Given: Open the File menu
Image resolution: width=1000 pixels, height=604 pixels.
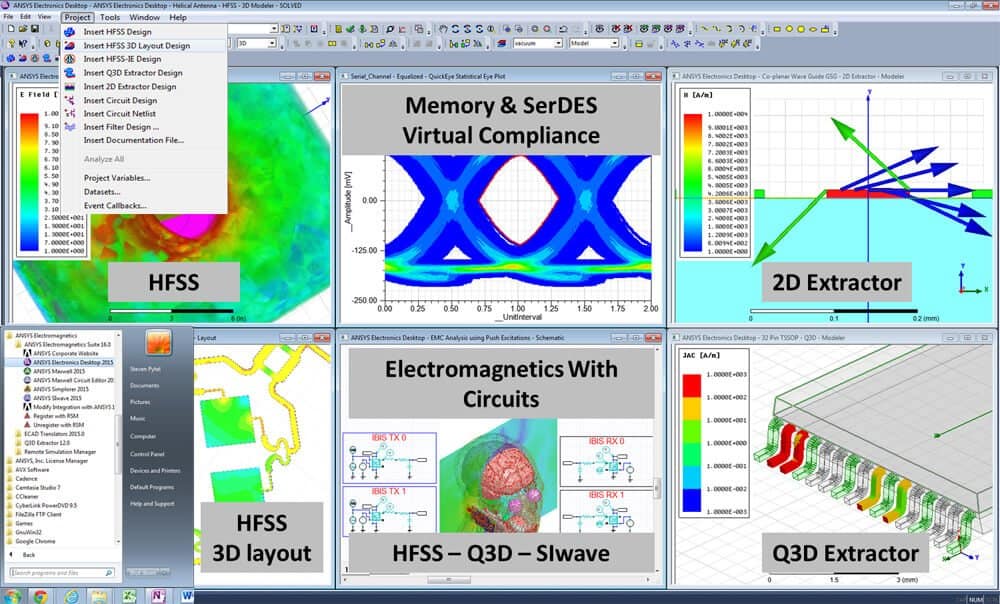Looking at the screenshot, I should tap(8, 17).
